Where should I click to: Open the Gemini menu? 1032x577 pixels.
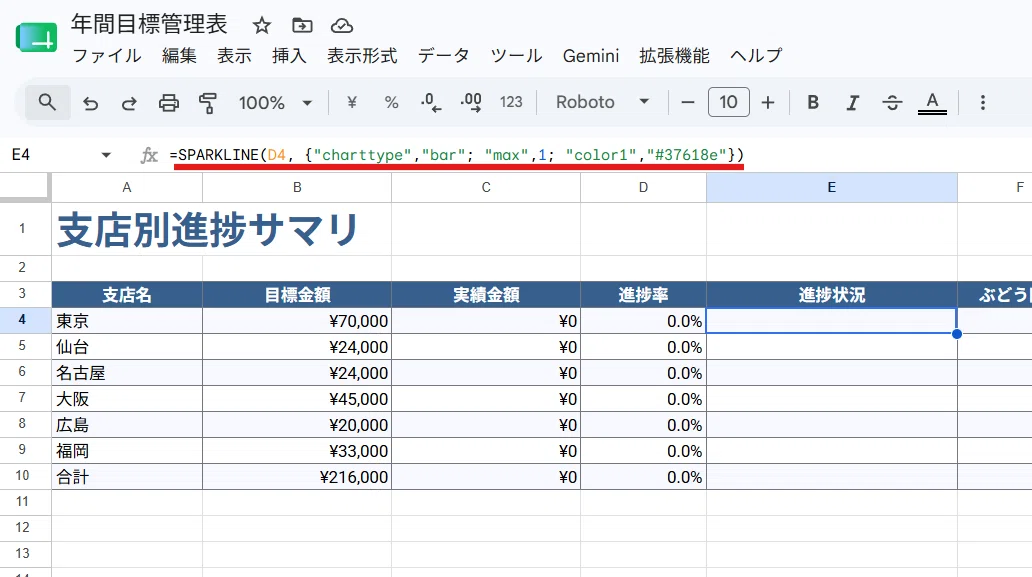click(591, 56)
